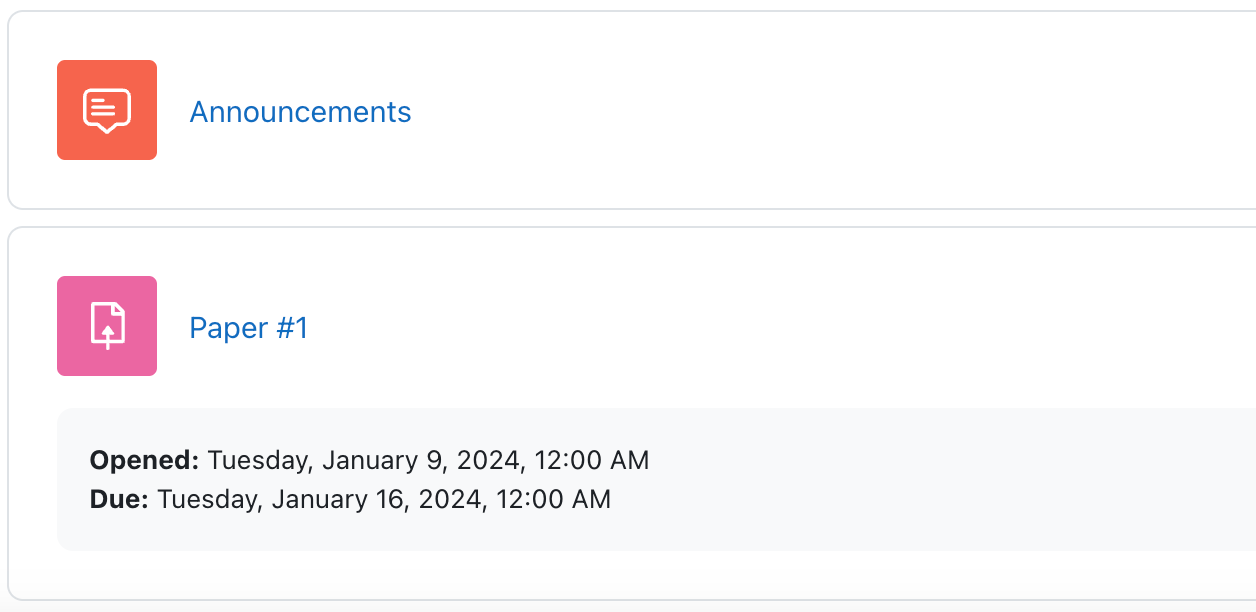Click the 12:00 AM time on the Due line
Image resolution: width=1256 pixels, height=612 pixels.
(553, 499)
